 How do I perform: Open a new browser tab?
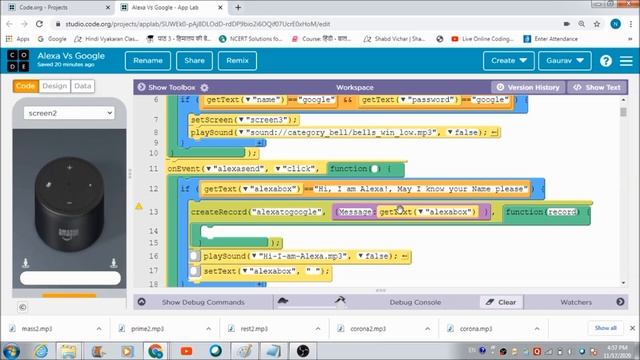coord(238,7)
